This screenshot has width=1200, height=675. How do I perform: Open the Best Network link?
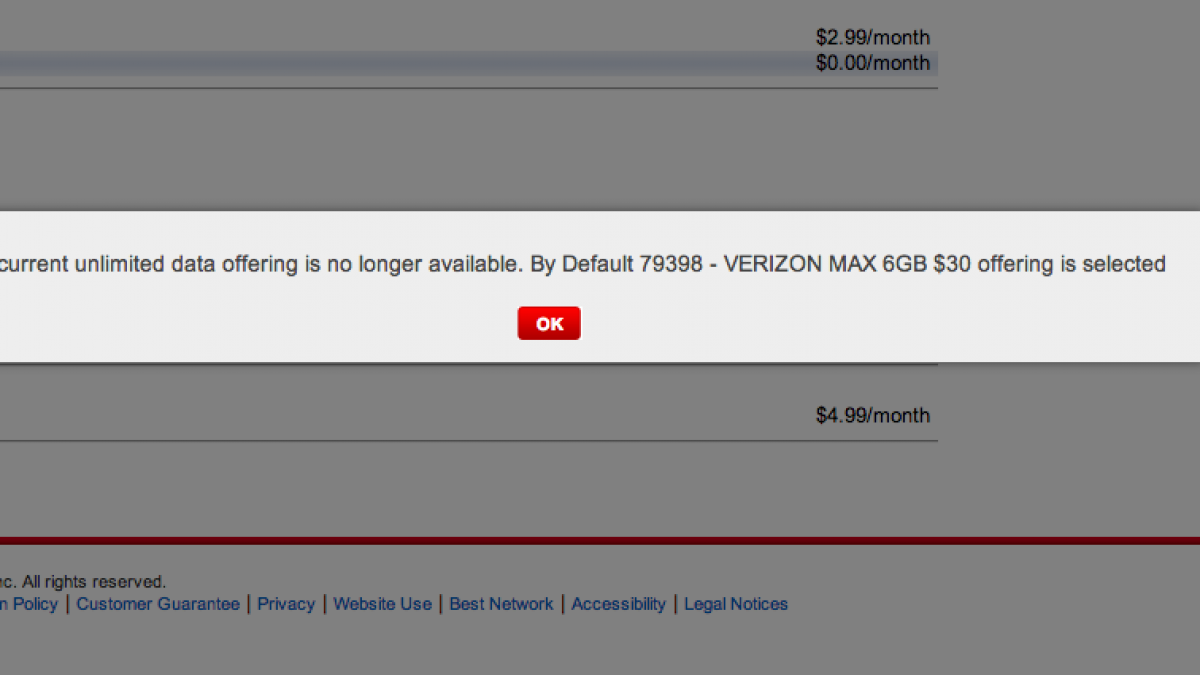(501, 604)
